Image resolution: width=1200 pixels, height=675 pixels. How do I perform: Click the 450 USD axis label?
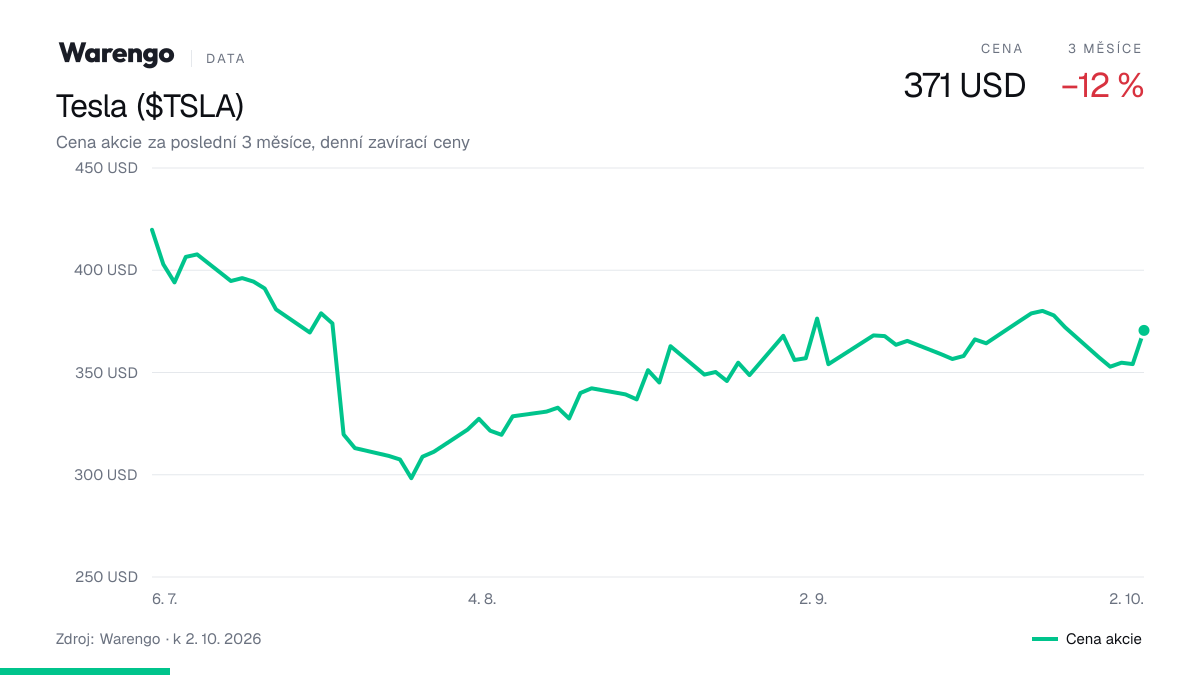coord(107,168)
